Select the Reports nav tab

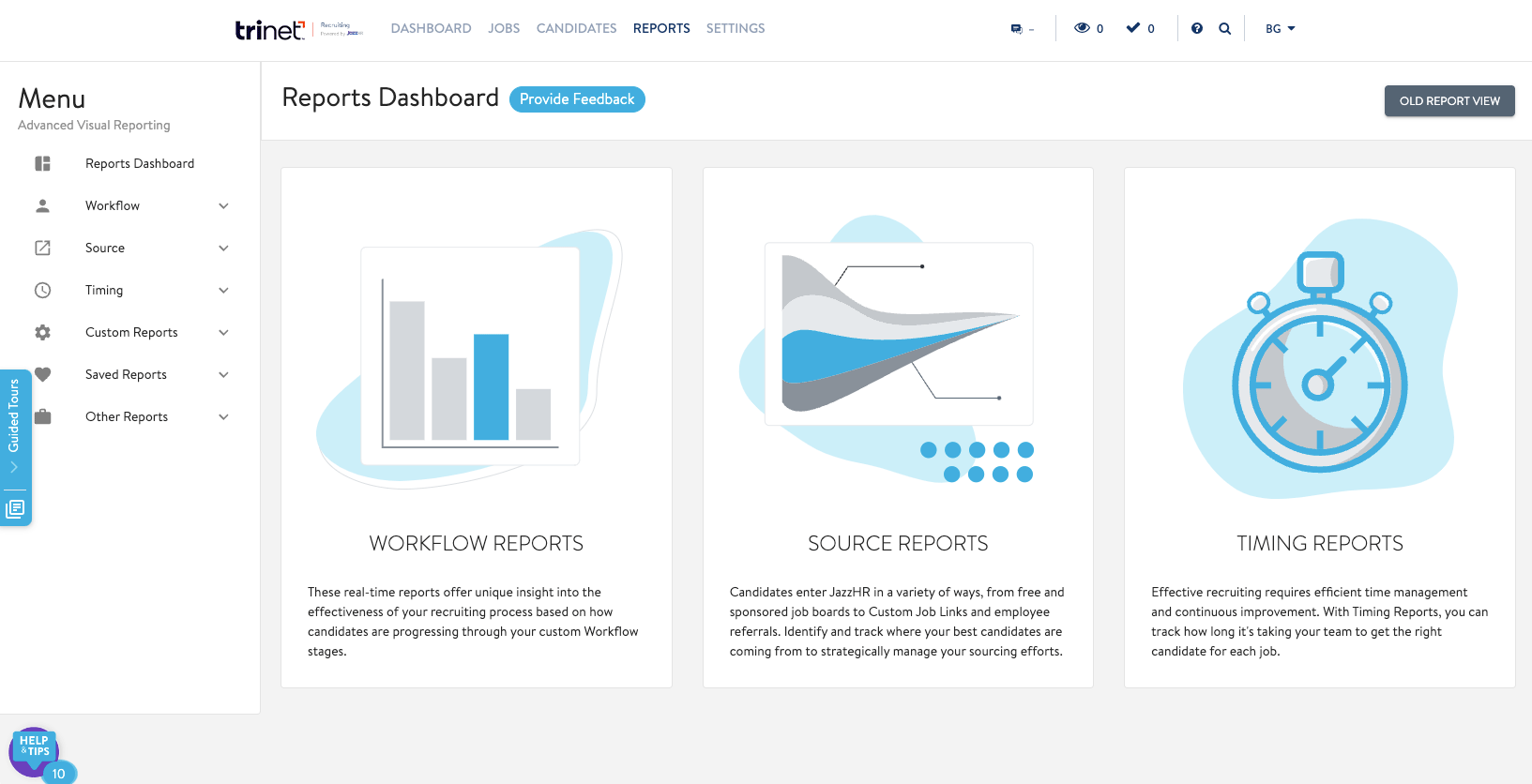pyautogui.click(x=661, y=28)
